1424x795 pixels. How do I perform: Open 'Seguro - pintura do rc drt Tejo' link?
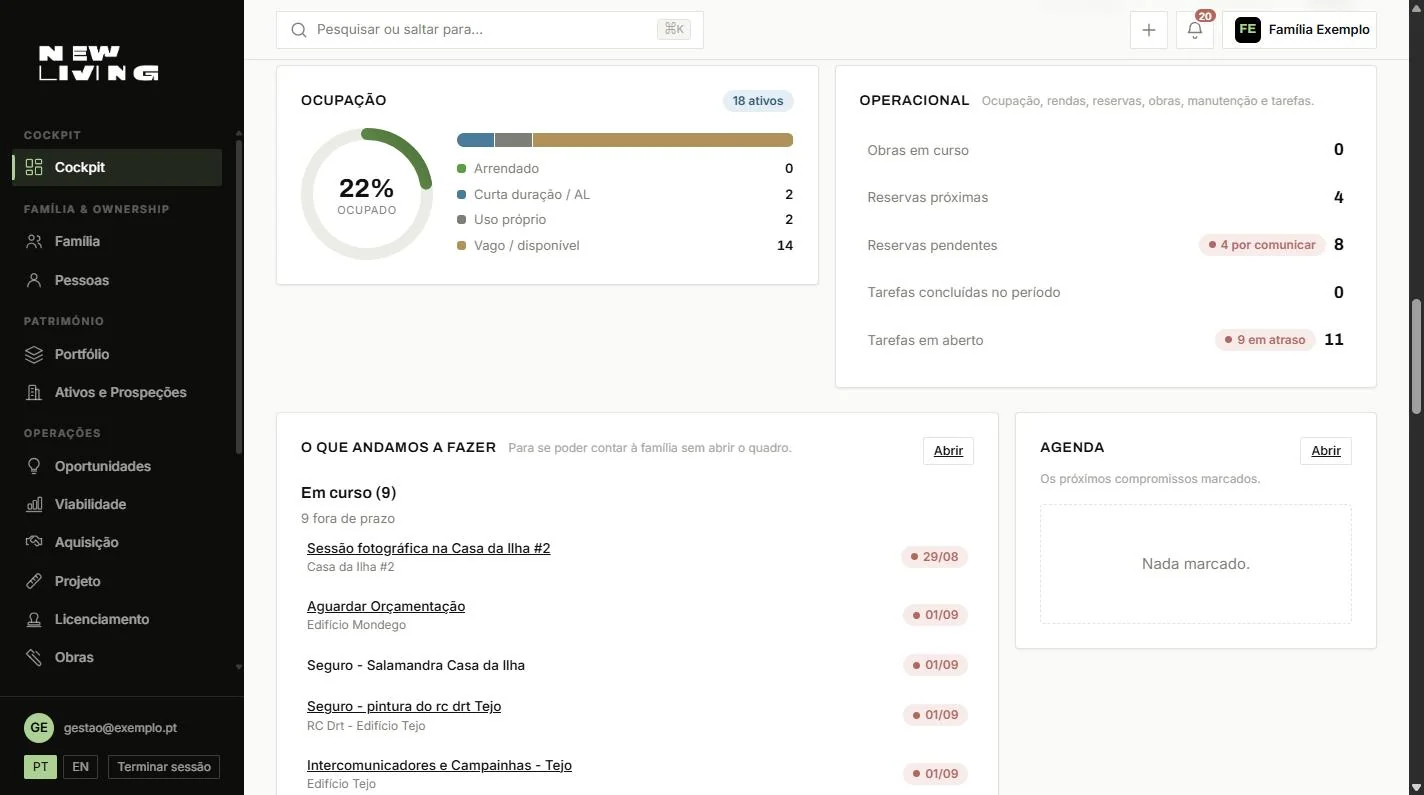tap(404, 706)
